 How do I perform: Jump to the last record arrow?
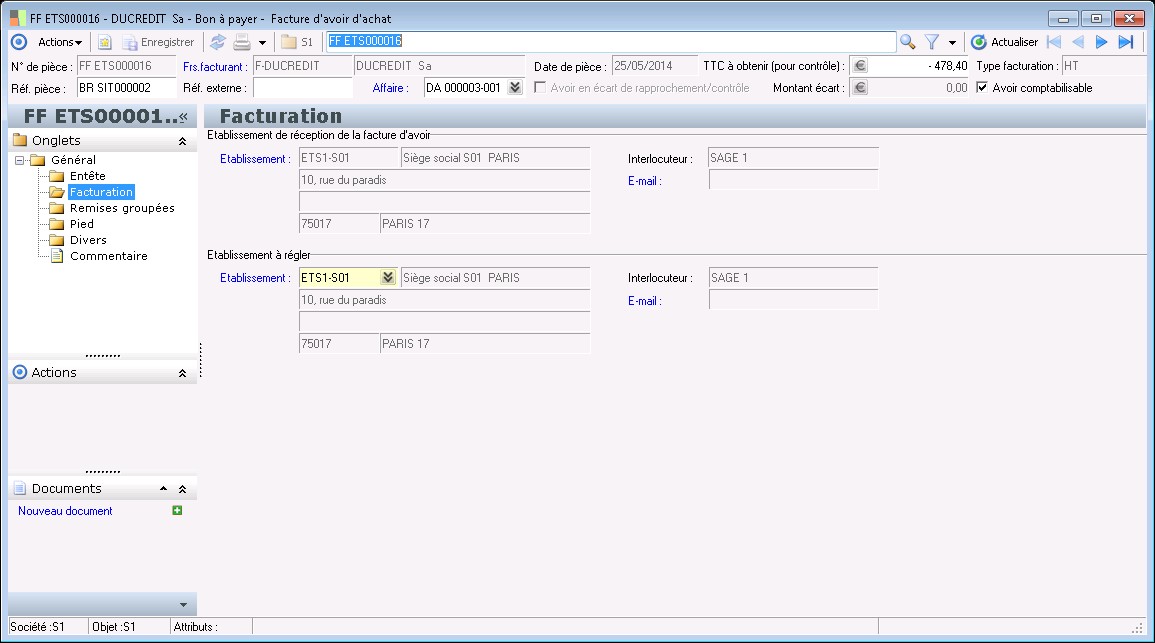(1125, 42)
